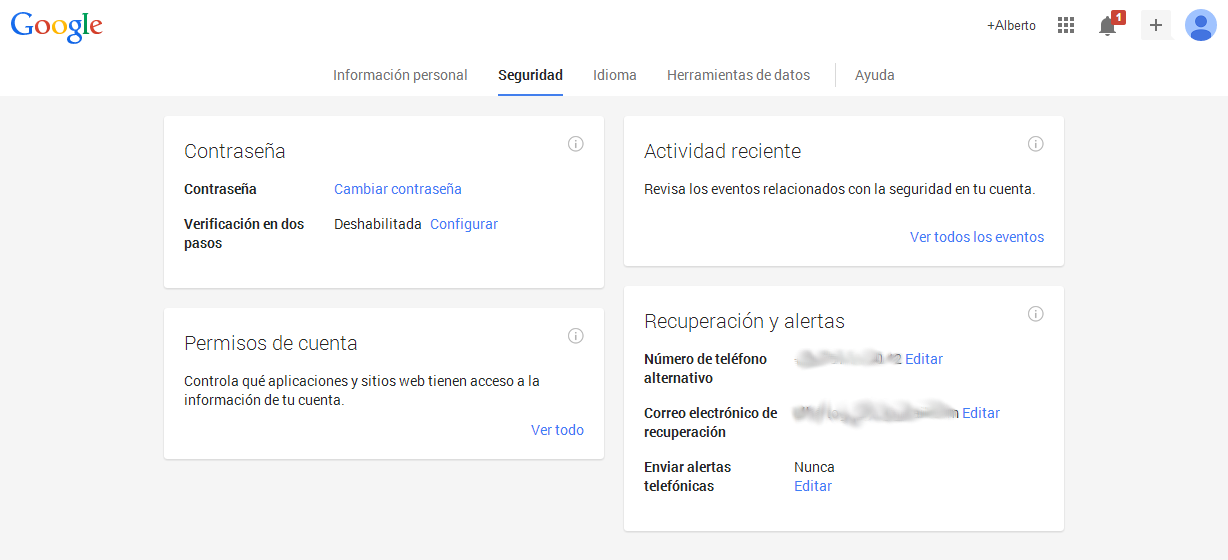Show info icon for Recuperación y alertas
1228x560 pixels.
pyautogui.click(x=1036, y=314)
